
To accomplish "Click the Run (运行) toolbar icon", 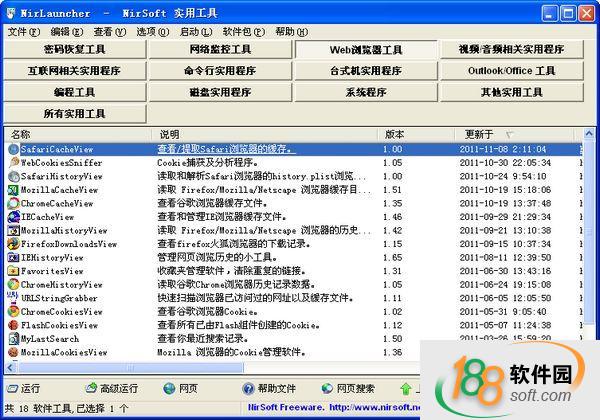I will pos(11,388).
